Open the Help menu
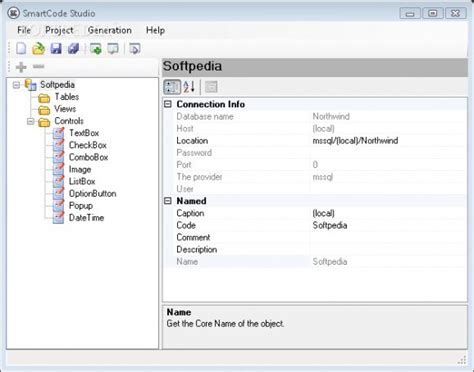474x372 pixels. tap(155, 30)
